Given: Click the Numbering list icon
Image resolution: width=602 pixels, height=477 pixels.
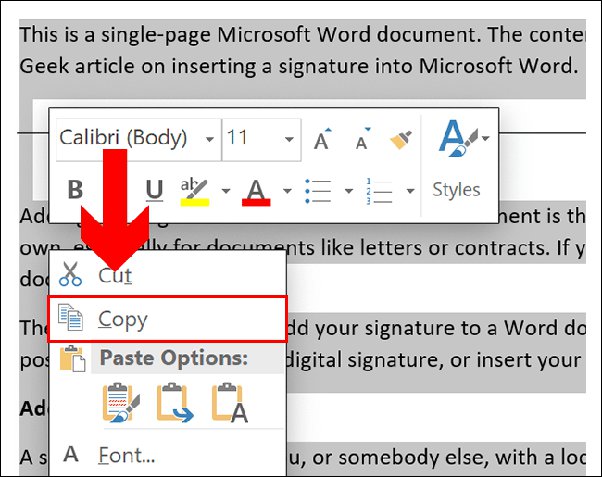Looking at the screenshot, I should click(x=381, y=190).
